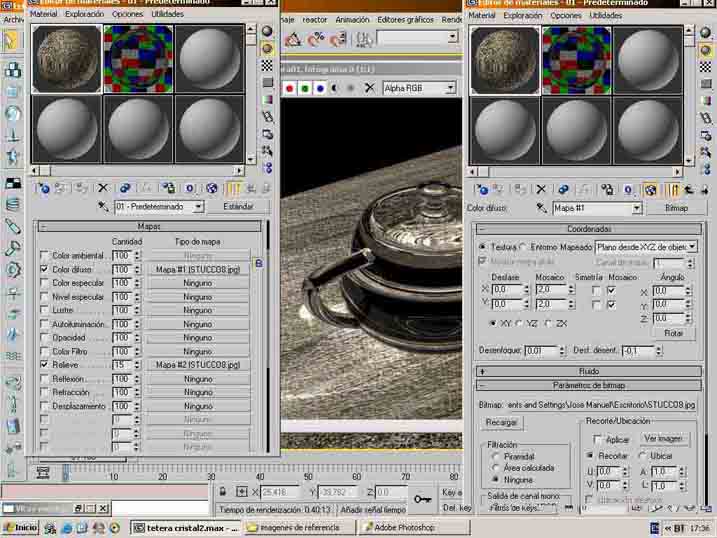Click the selection lock icon in status bar

pos(222,492)
